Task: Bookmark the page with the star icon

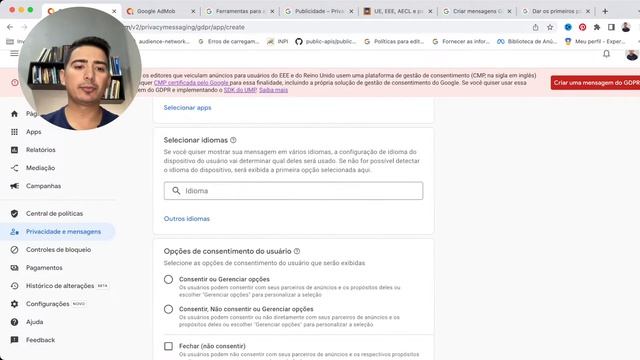Action: tap(550, 27)
